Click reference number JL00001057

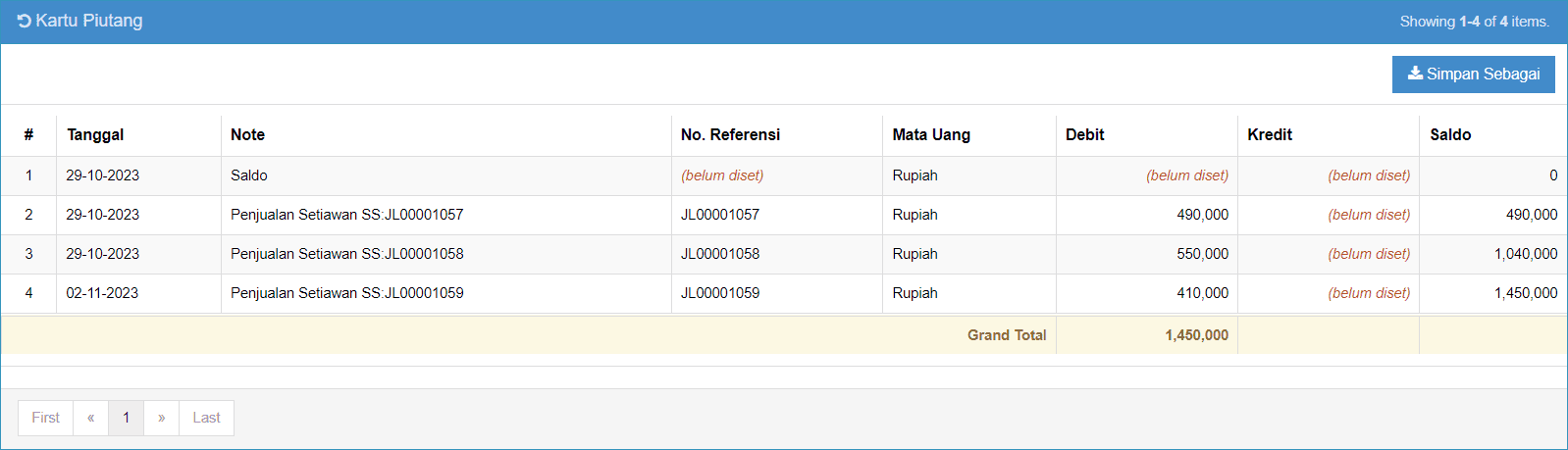tap(720, 215)
